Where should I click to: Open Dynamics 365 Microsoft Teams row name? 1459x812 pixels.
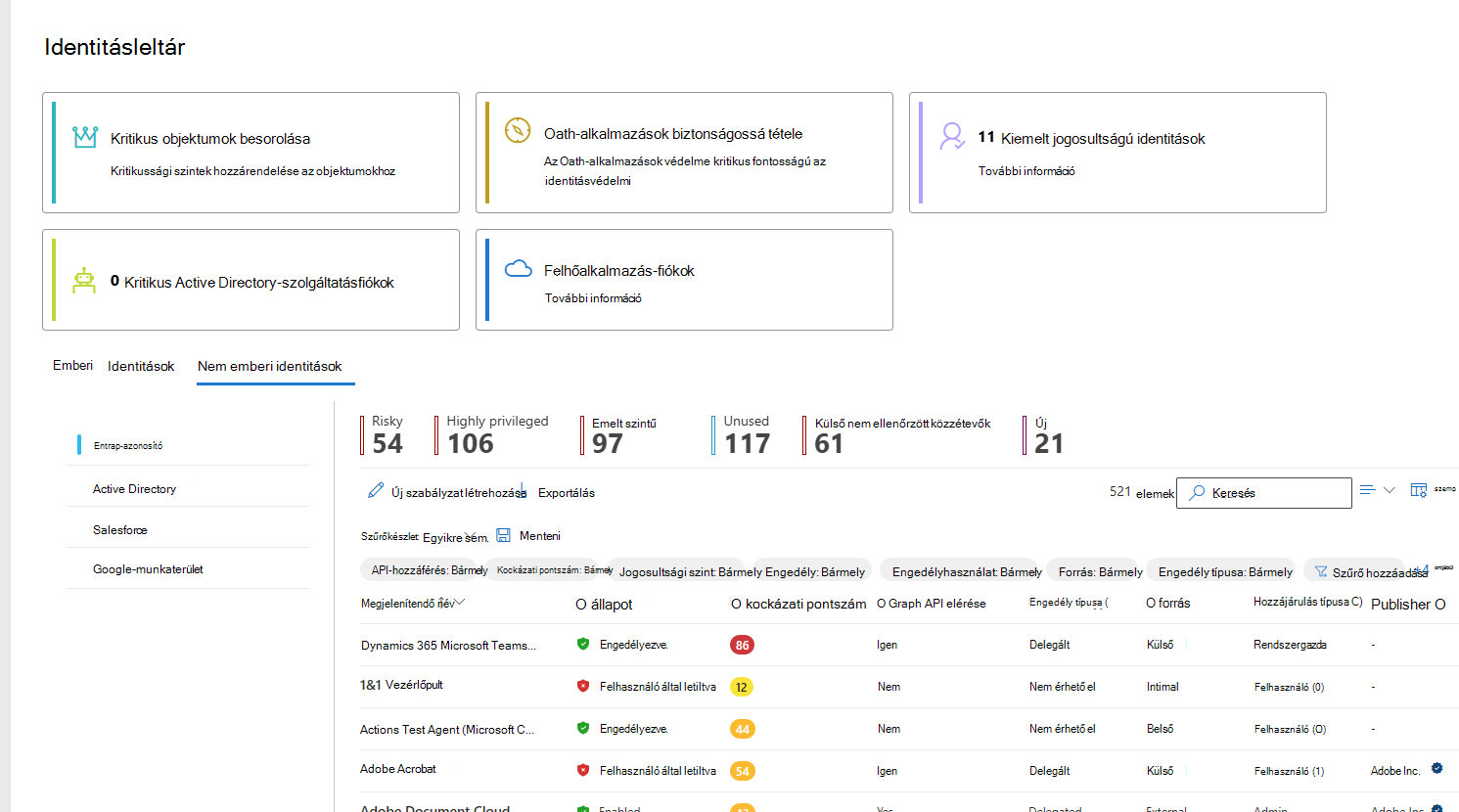click(x=448, y=646)
